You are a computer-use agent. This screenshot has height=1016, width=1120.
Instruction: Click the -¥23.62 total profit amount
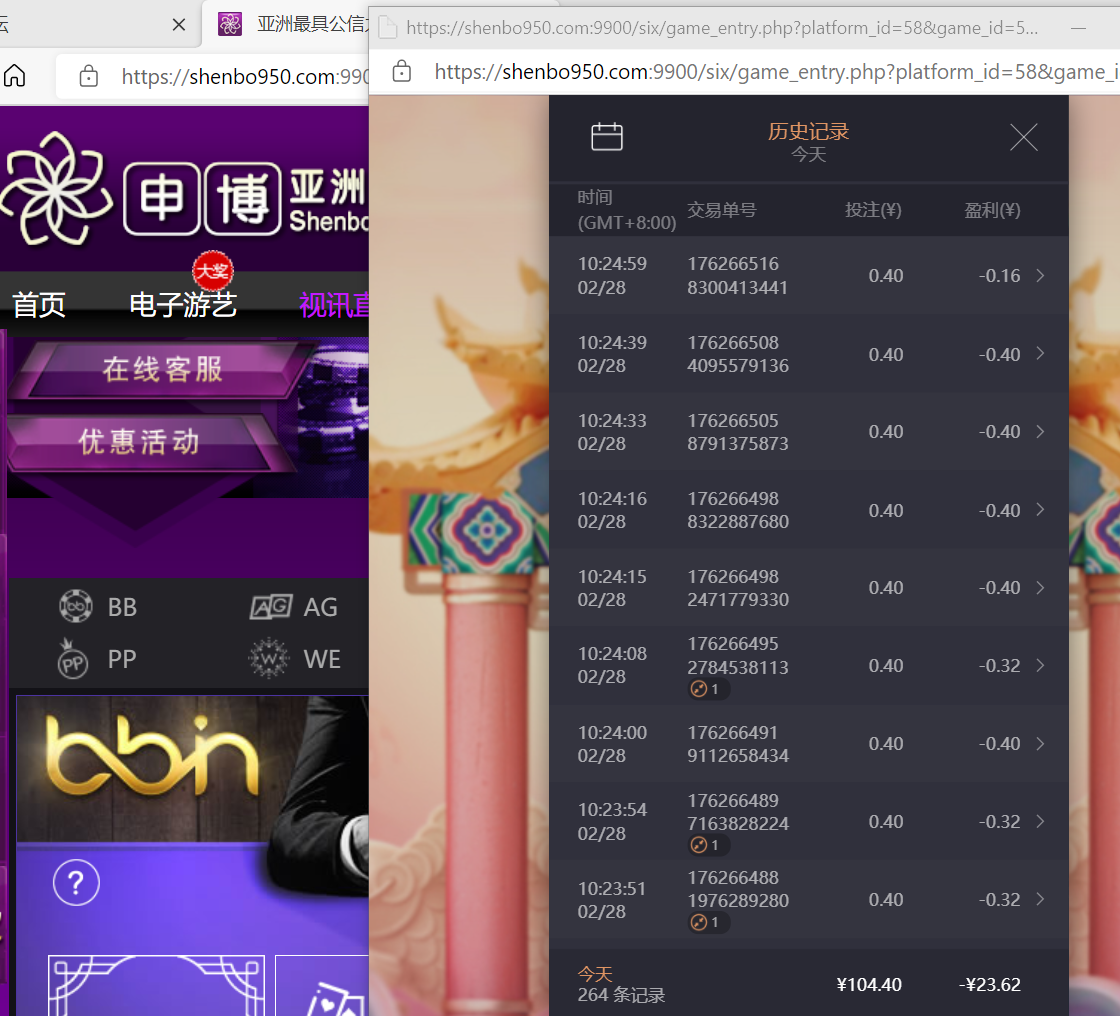[989, 985]
